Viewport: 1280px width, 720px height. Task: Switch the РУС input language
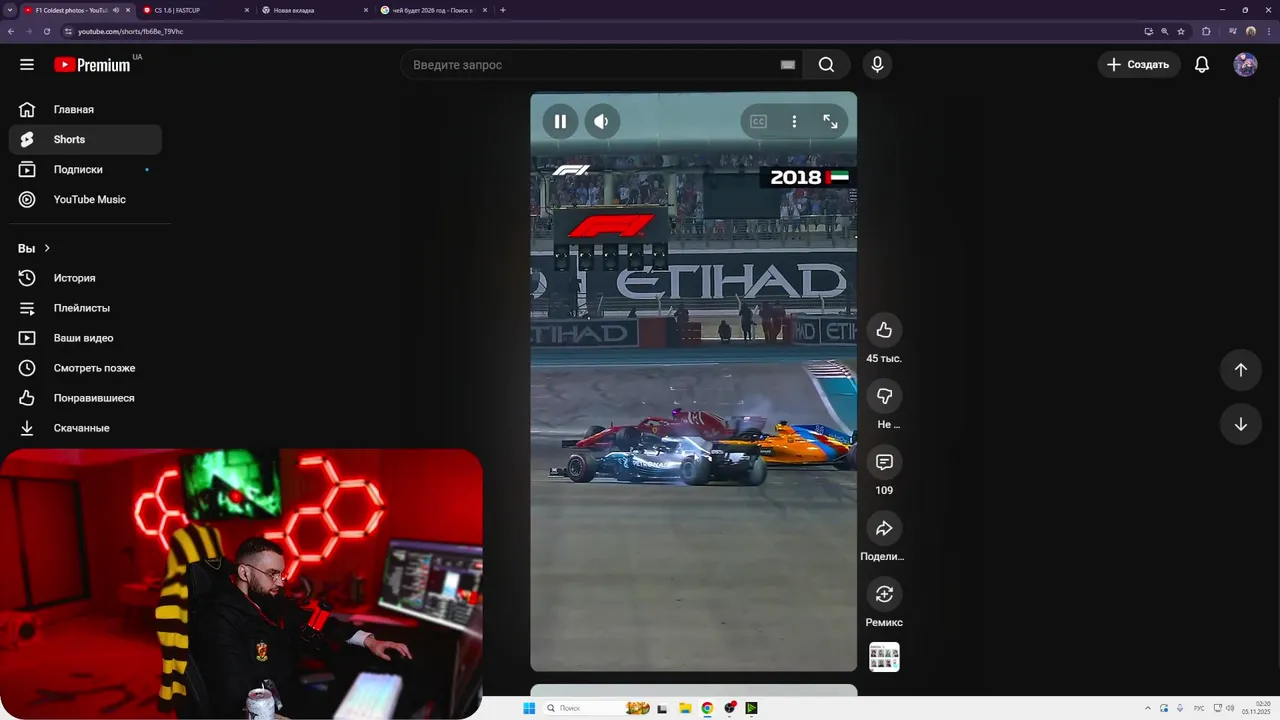pyautogui.click(x=1199, y=708)
